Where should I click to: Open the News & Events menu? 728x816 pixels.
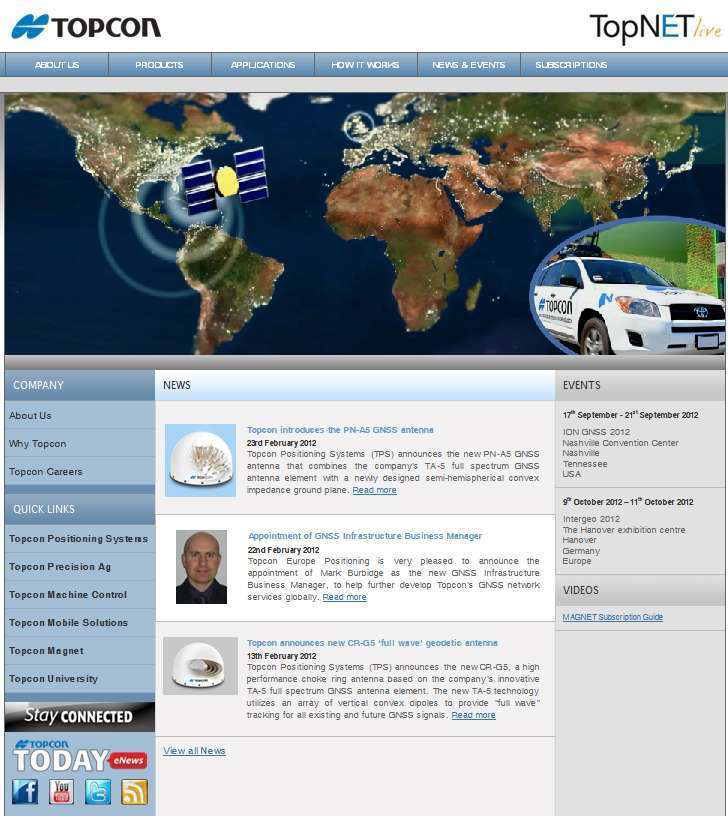click(468, 65)
